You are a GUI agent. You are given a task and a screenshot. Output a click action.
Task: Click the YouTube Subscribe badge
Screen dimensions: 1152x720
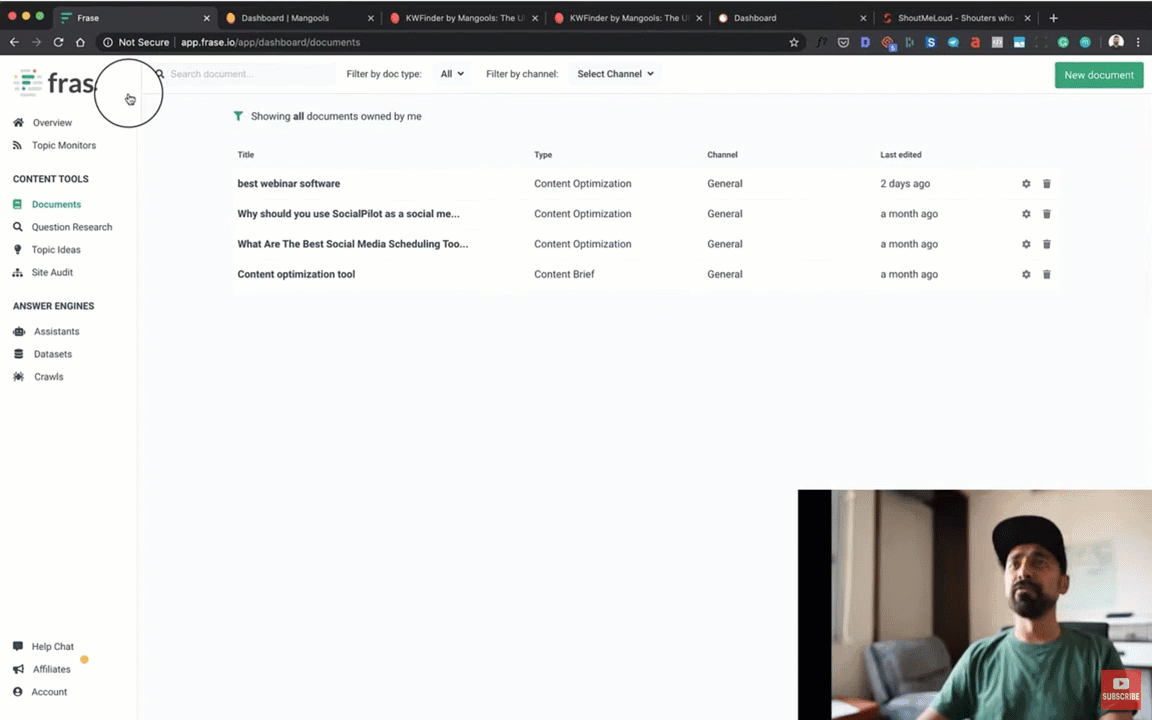1120,690
